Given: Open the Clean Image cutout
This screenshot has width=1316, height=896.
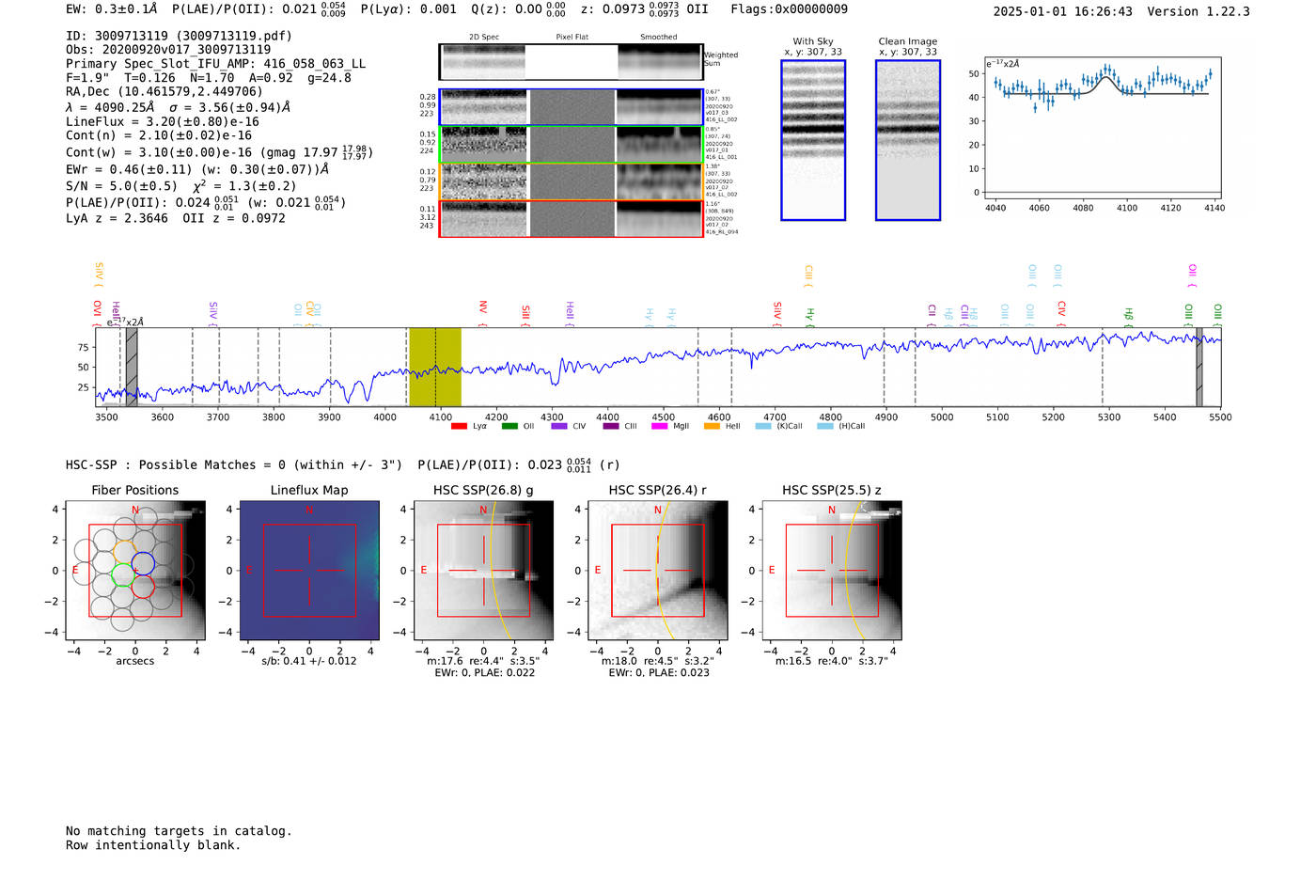Looking at the screenshot, I should [x=908, y=140].
